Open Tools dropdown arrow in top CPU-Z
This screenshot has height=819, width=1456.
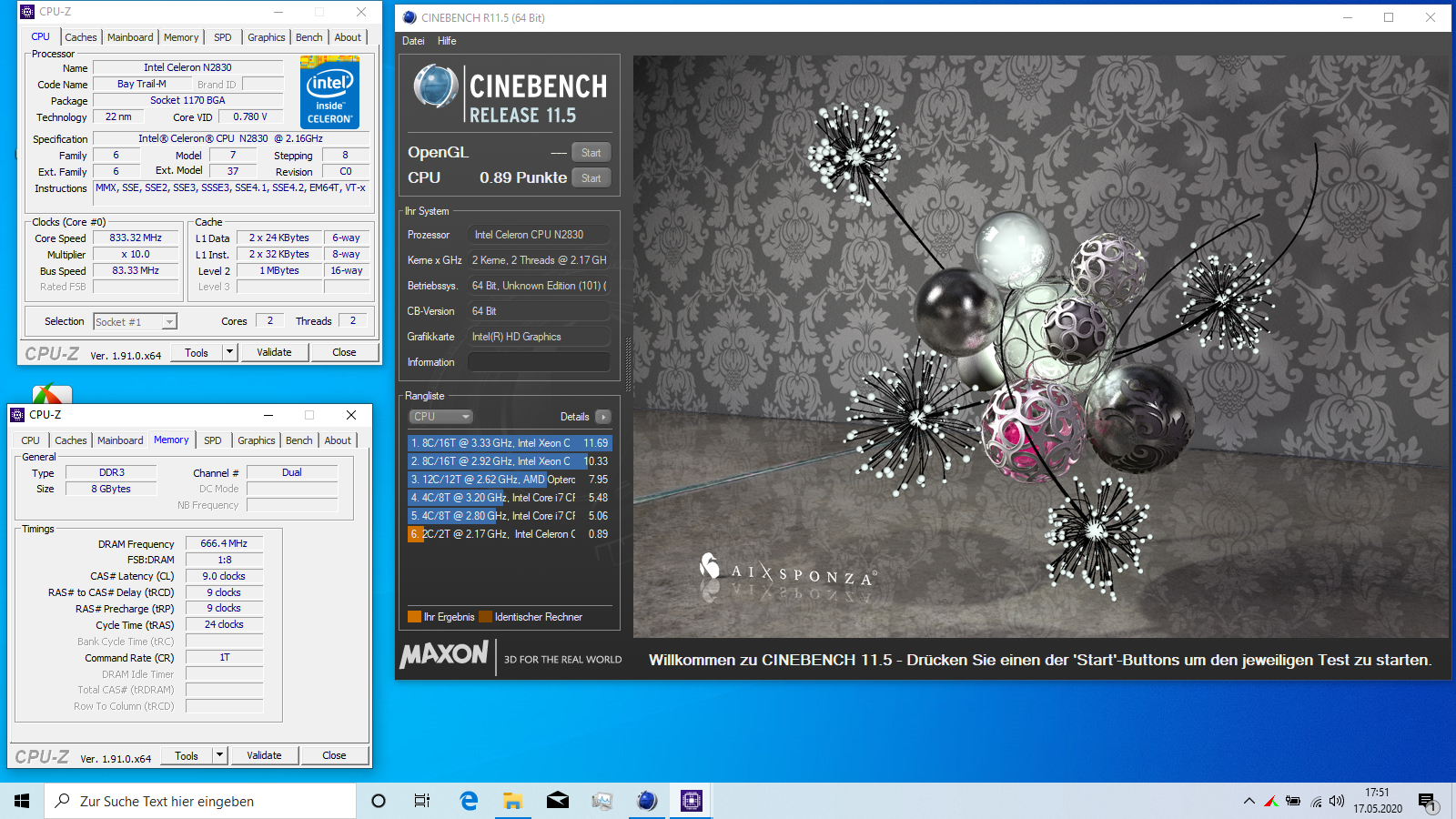[x=230, y=352]
